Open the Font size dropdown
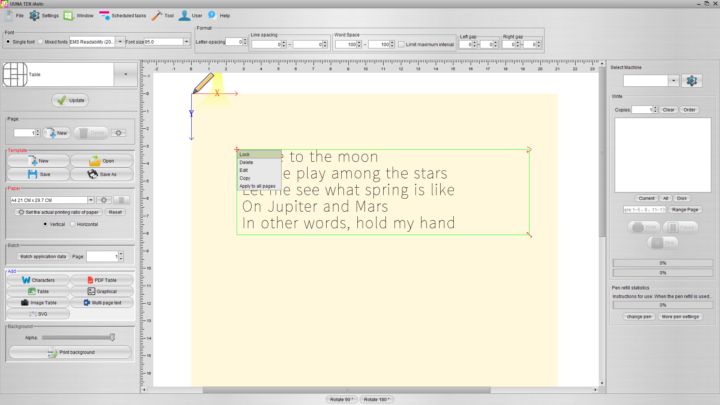The height and width of the screenshot is (405, 720). click(x=186, y=42)
